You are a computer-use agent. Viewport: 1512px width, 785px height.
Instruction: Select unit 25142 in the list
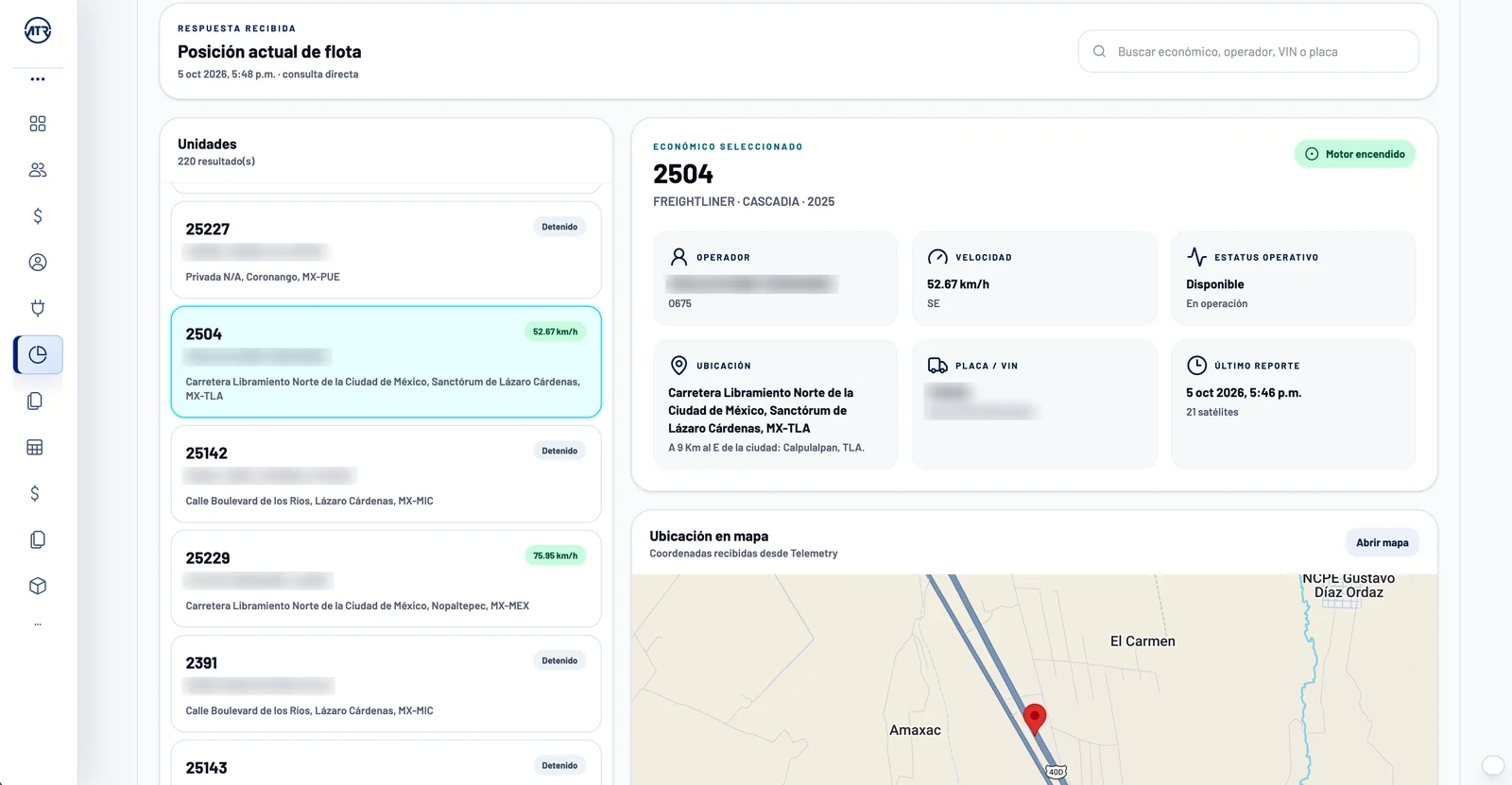(386, 474)
